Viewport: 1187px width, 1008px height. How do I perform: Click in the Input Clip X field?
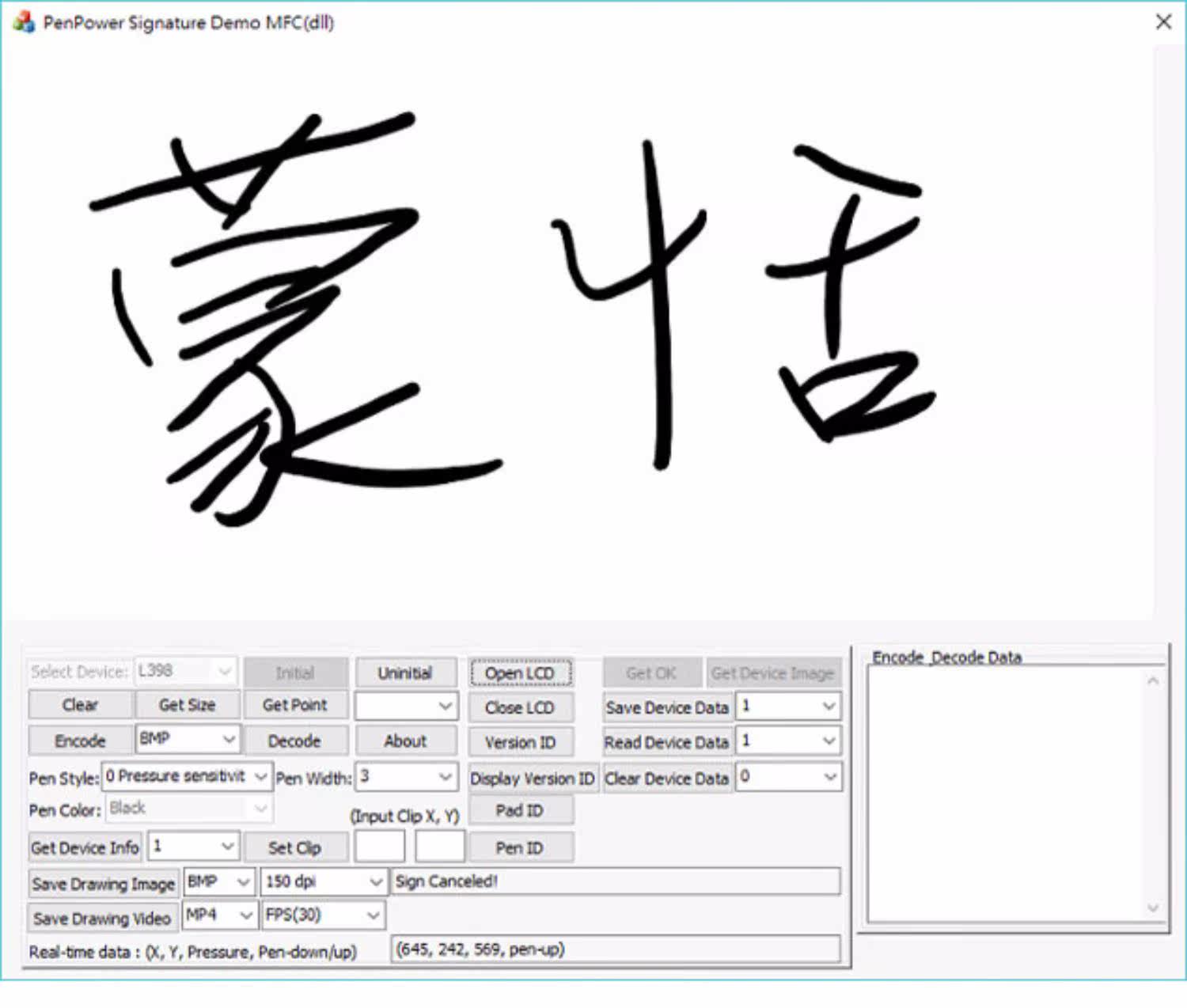coord(380,847)
